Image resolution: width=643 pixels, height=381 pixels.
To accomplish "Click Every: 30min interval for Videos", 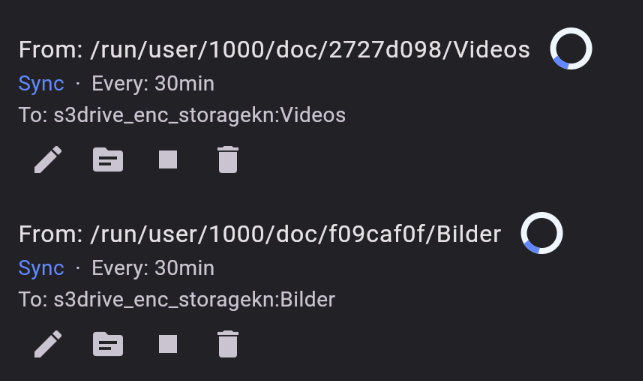I will click(x=153, y=84).
